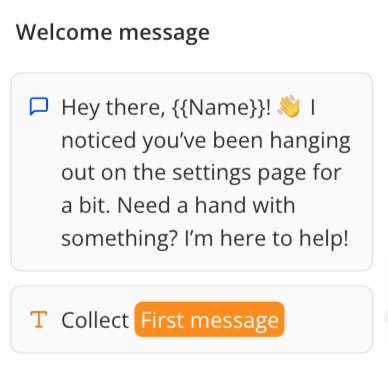The width and height of the screenshot is (388, 371).
Task: Click the text "something? I'm here to help!"
Action: coord(205,238)
